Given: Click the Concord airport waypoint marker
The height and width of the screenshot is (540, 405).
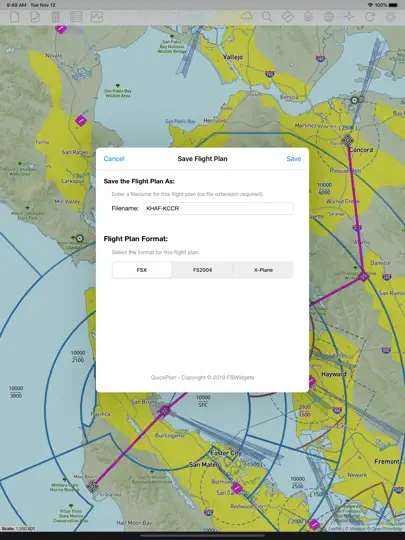Looking at the screenshot, I should [348, 140].
